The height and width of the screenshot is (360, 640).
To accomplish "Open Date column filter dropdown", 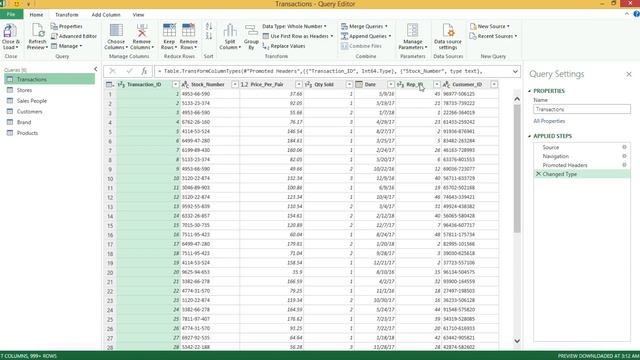I will click(x=391, y=84).
